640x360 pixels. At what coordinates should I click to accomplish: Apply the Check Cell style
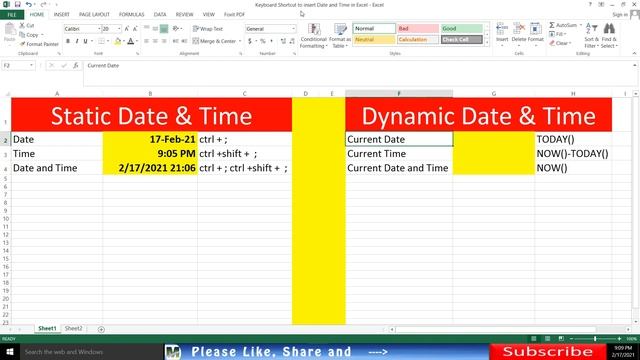tap(462, 40)
